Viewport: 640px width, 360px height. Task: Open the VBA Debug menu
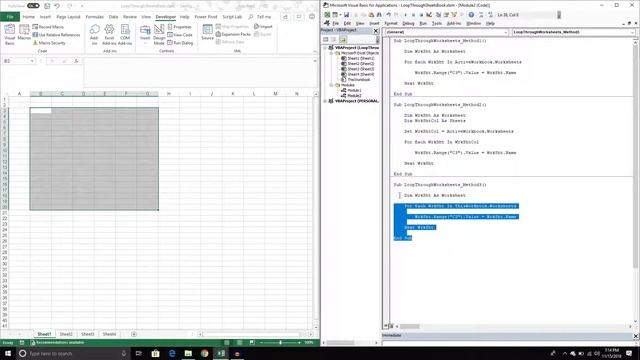point(408,23)
